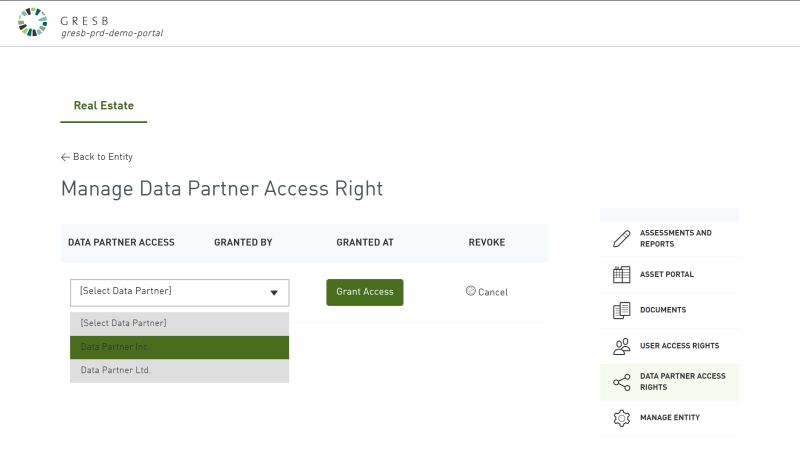
Task: Click the REVOKE column header
Action: point(487,243)
